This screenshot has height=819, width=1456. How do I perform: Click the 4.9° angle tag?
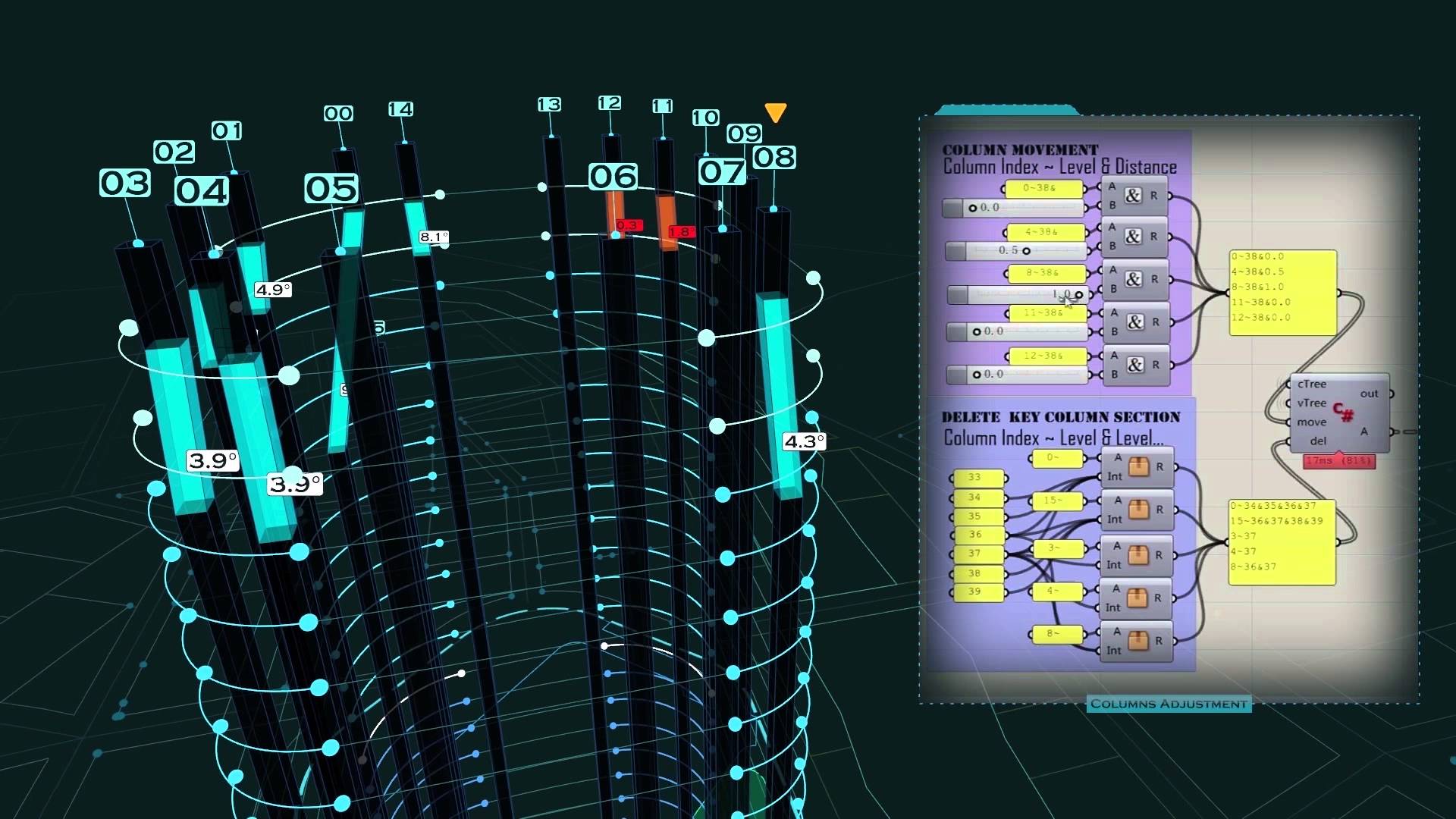[x=273, y=290]
